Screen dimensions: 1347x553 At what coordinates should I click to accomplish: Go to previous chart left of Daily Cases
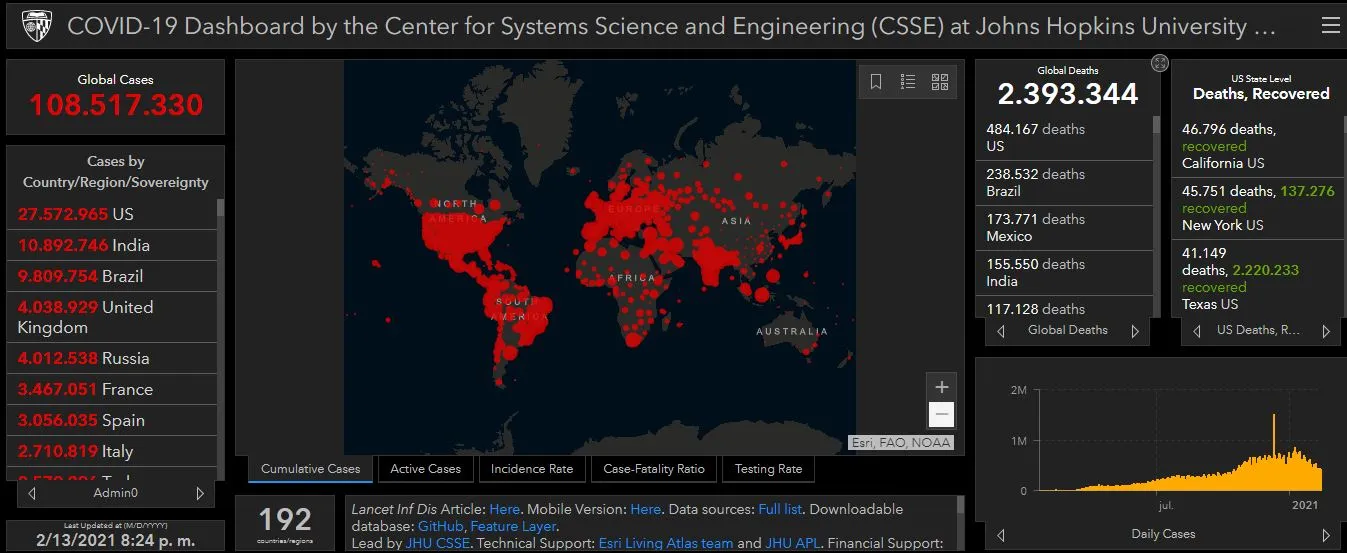tap(1001, 535)
